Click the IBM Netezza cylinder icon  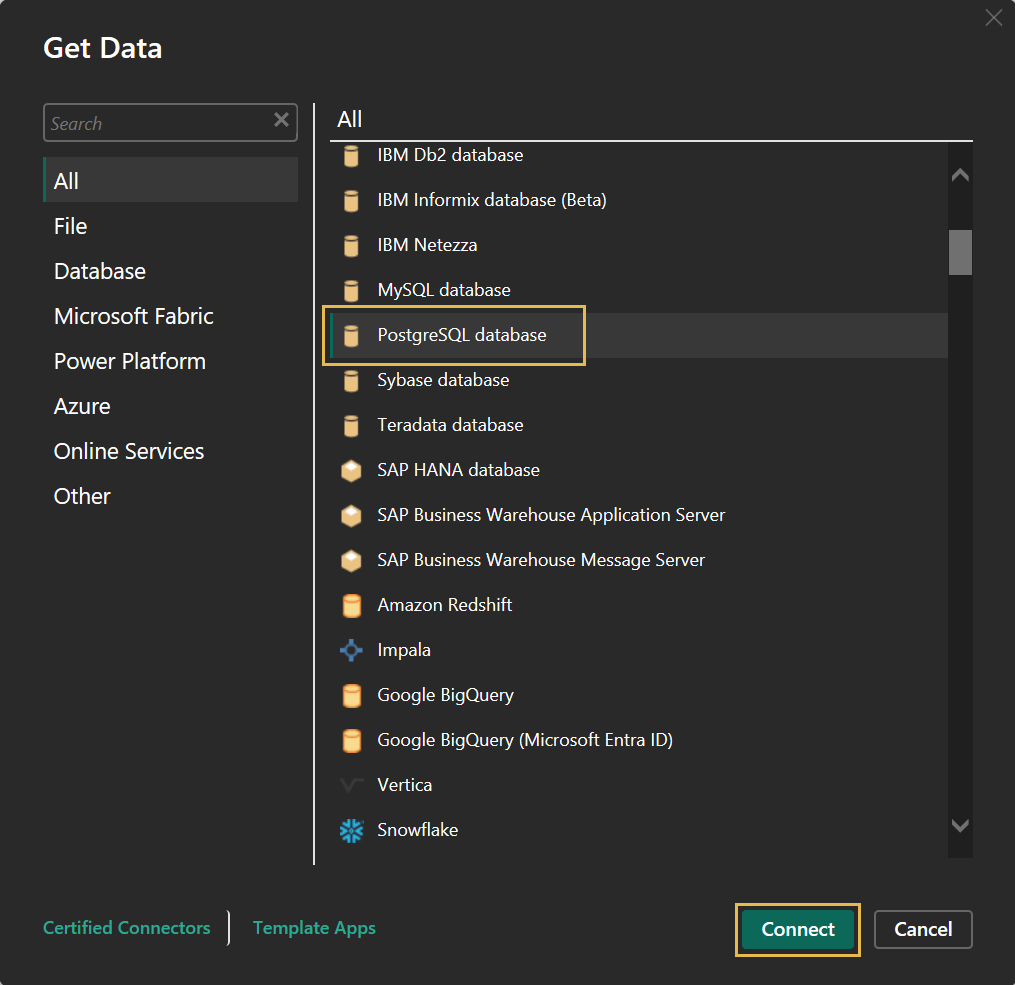point(351,246)
